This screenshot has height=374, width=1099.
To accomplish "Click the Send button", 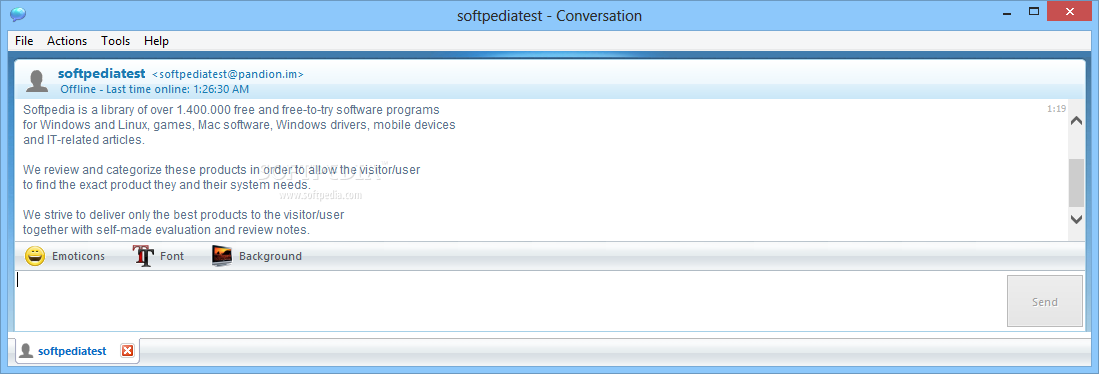I will 1044,301.
